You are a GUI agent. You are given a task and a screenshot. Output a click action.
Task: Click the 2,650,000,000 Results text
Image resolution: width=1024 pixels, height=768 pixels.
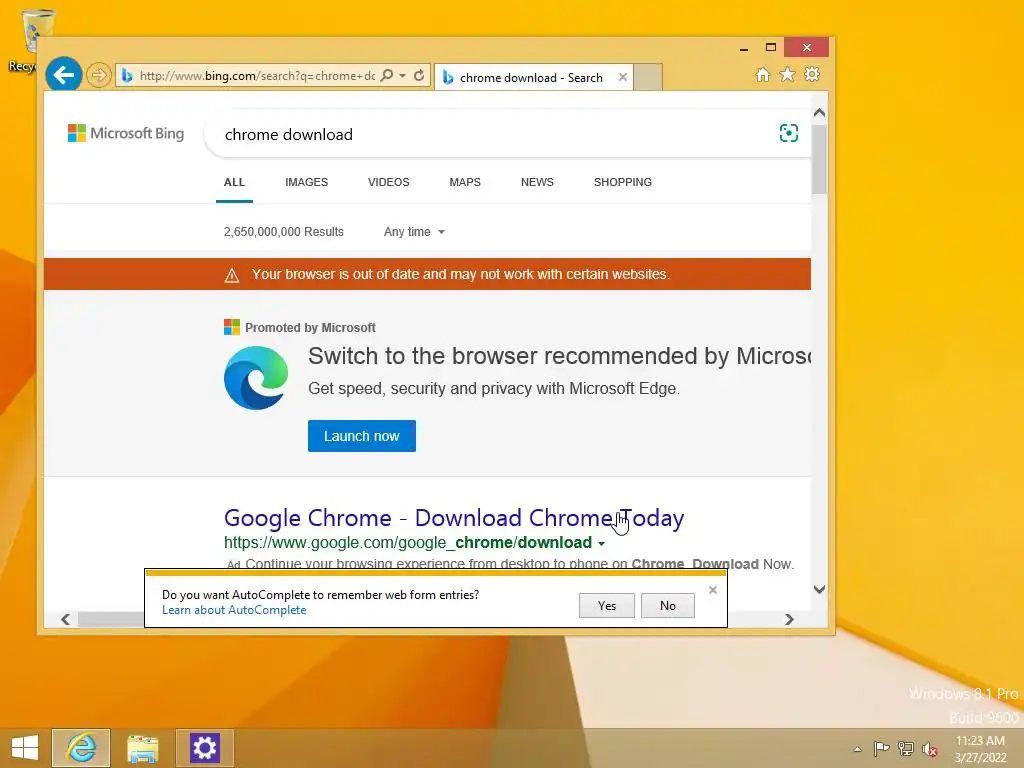point(283,232)
